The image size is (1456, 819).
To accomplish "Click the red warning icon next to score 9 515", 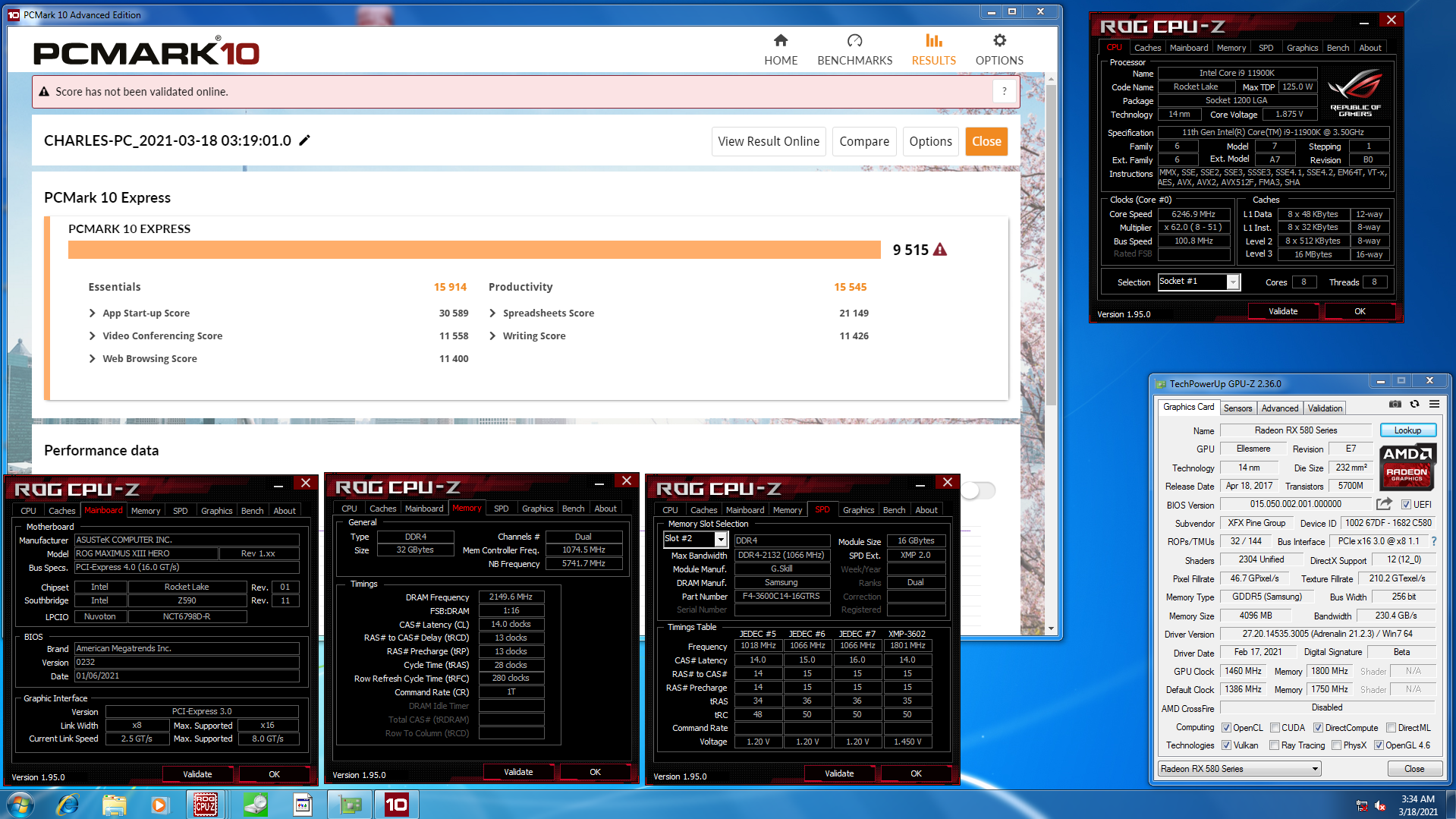I will point(940,250).
